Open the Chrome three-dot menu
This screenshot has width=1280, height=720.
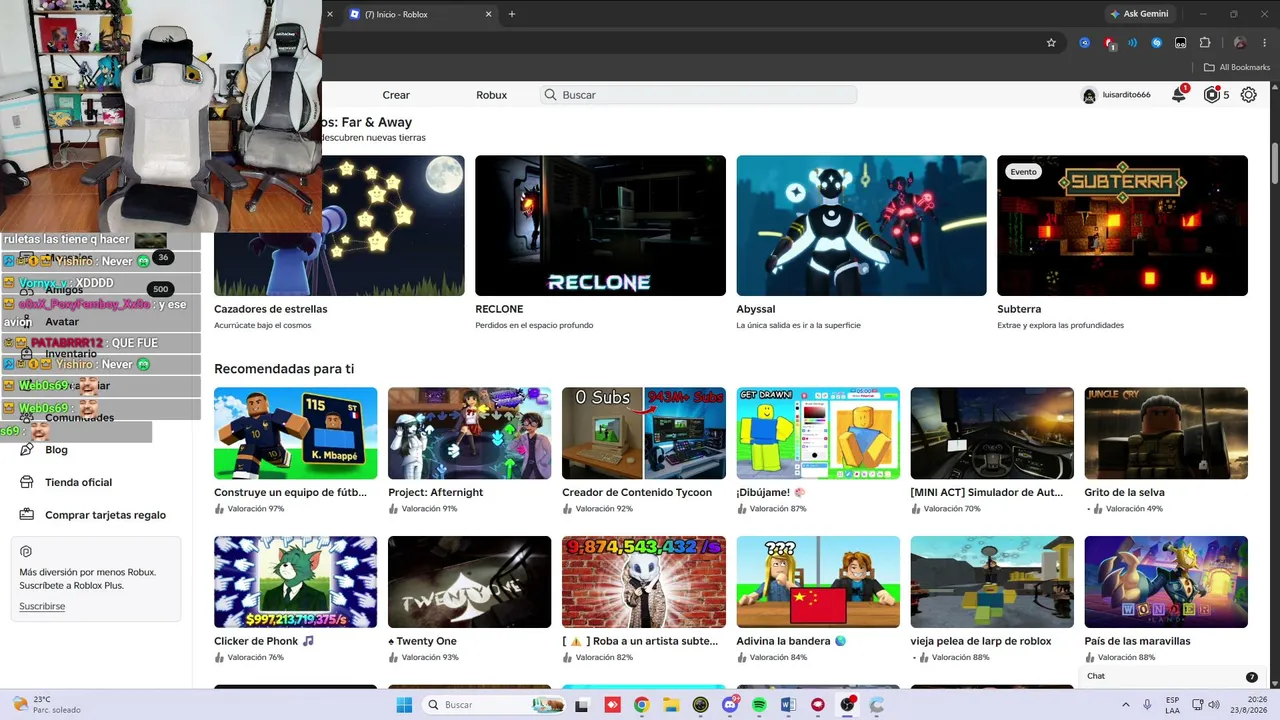pos(1264,43)
